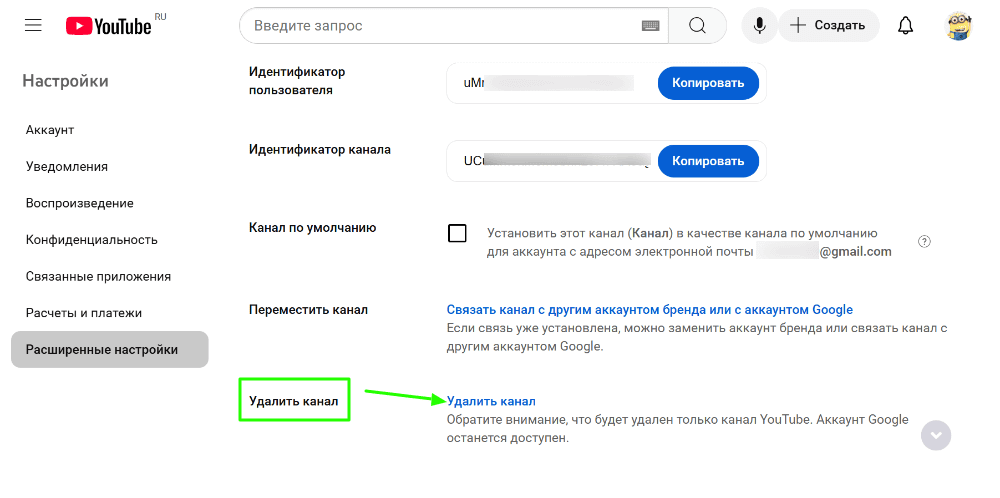The image size is (1000, 498).
Task: Open the Создать create menu
Action: tap(828, 26)
